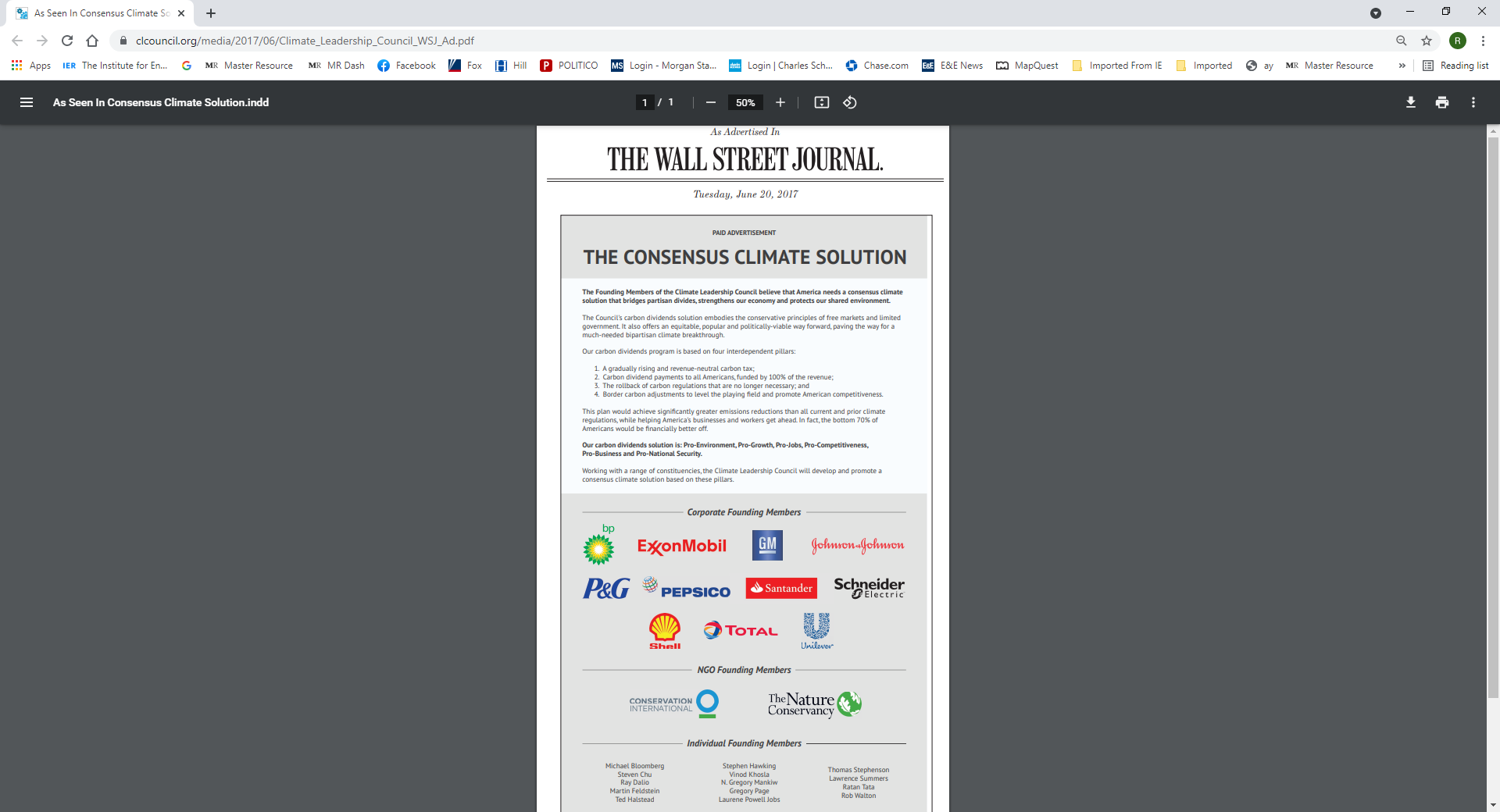Viewport: 1500px width, 812px height.
Task: Click The Nature Conservancy logo
Action: (814, 704)
